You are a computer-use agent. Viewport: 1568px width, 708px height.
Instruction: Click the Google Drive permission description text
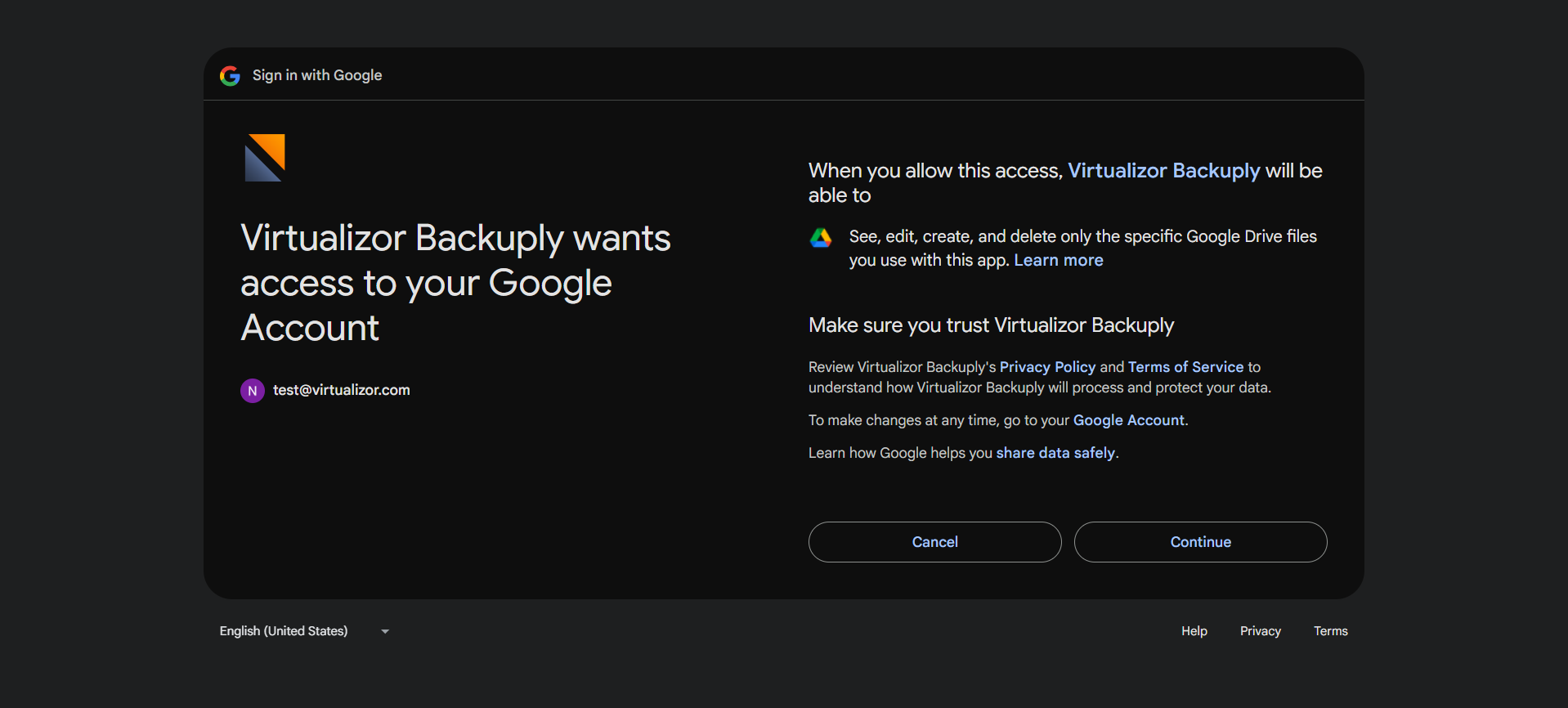1083,248
